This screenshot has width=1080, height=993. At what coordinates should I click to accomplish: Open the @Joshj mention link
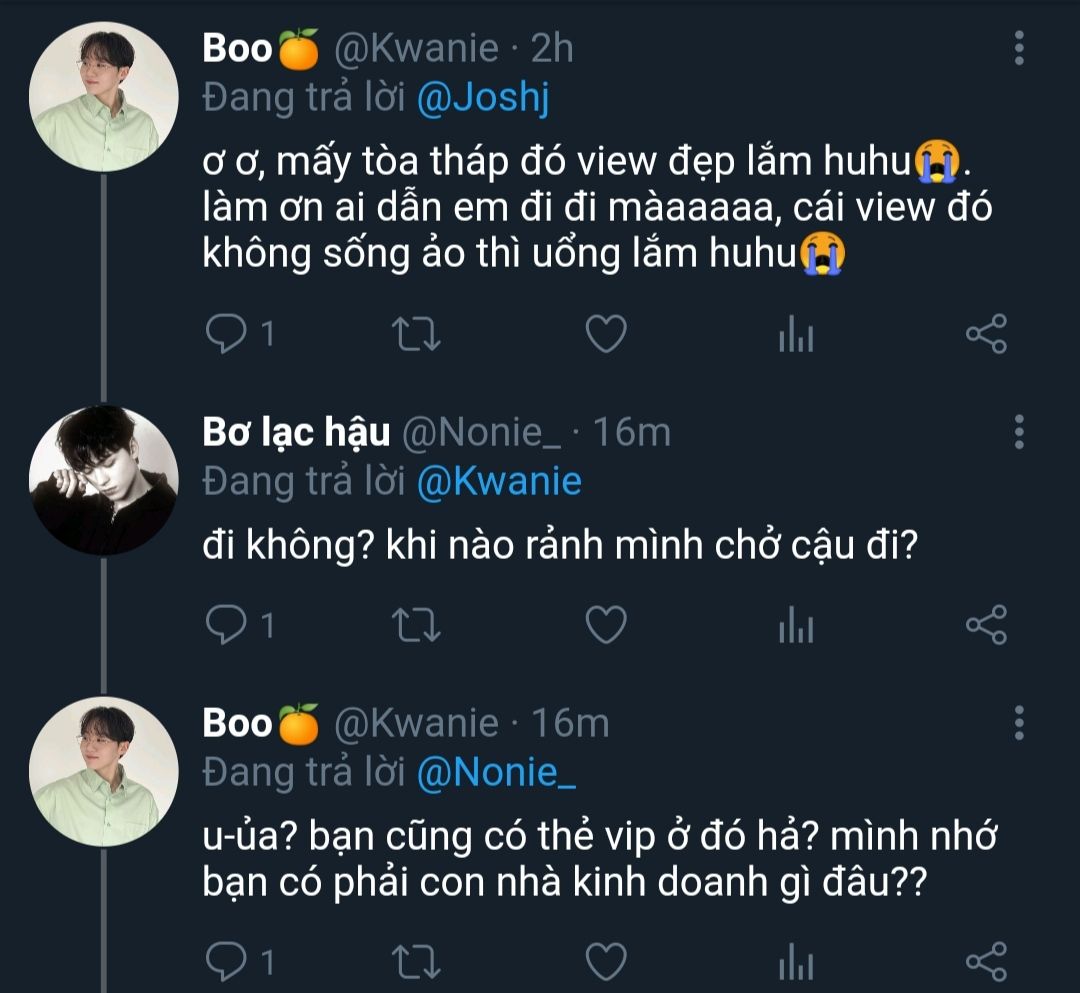[483, 97]
